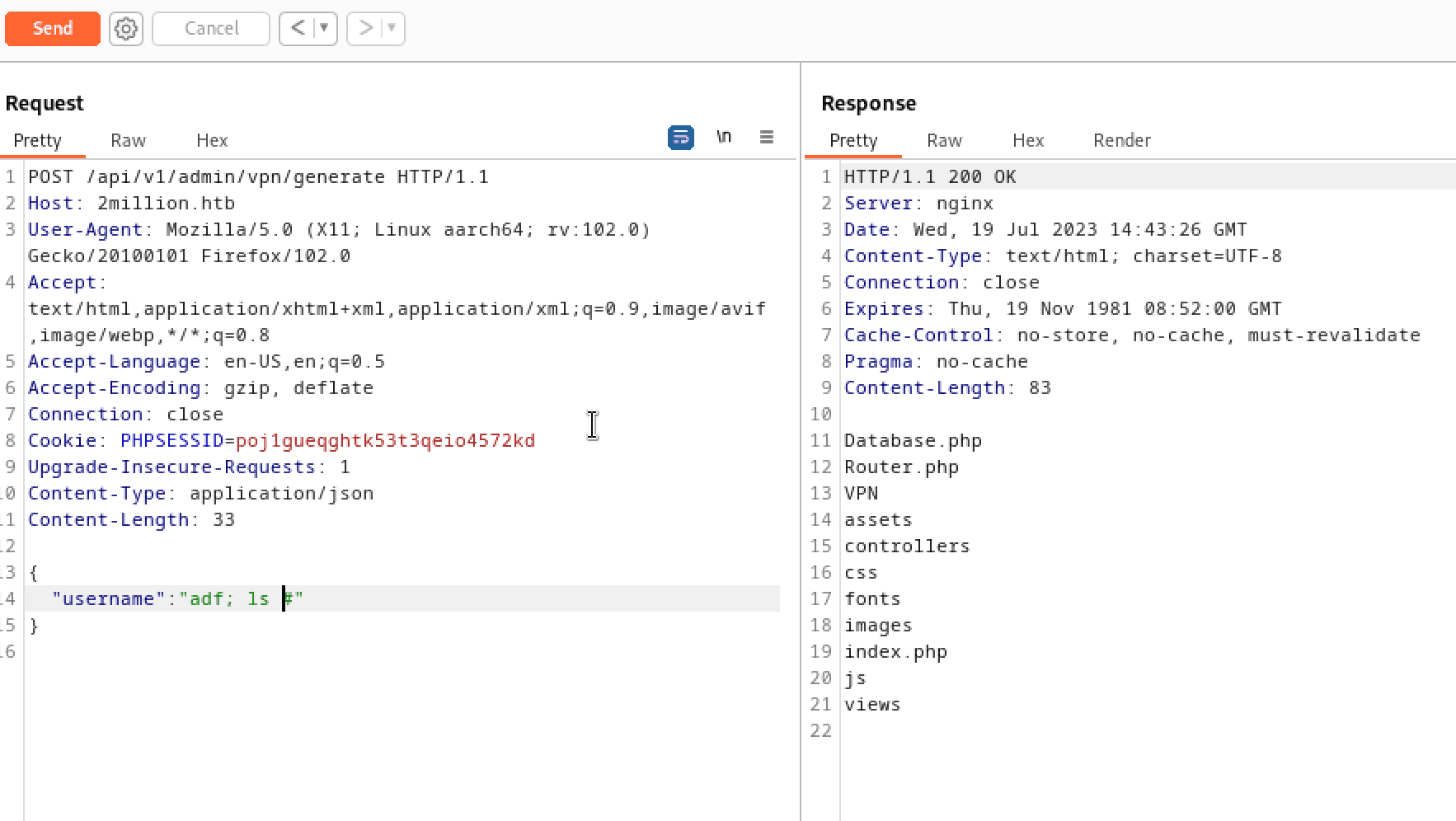Cancel the current request
The image size is (1456, 821).
click(210, 28)
